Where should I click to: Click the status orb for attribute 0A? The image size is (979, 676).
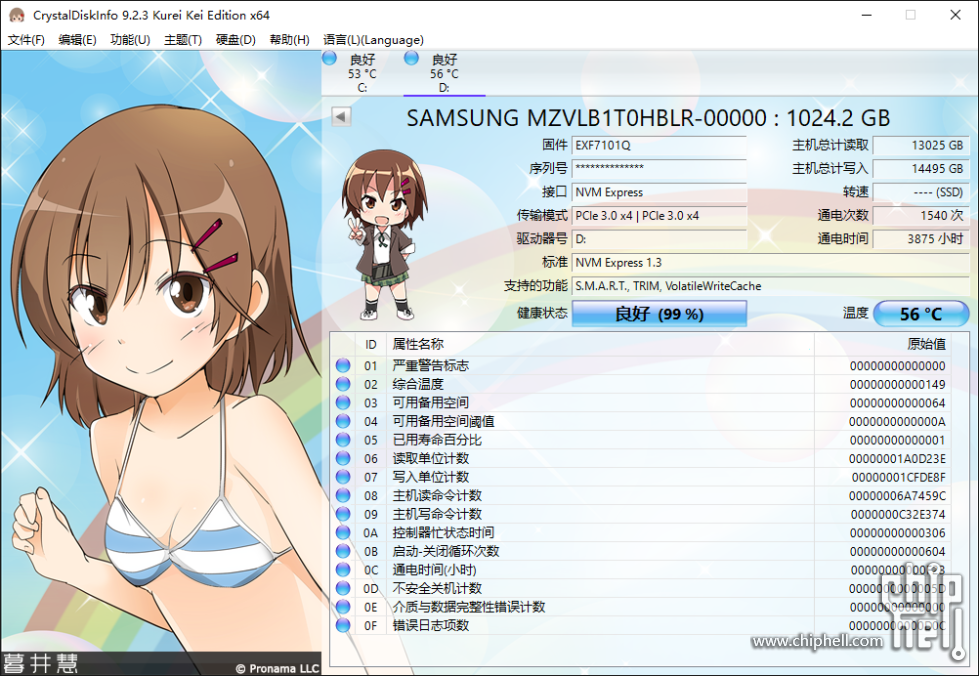tap(343, 532)
